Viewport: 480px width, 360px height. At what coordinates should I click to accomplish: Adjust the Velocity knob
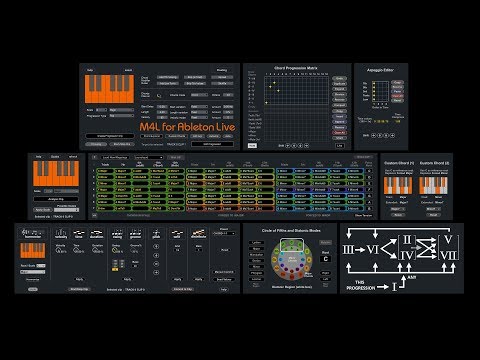(x=58, y=250)
